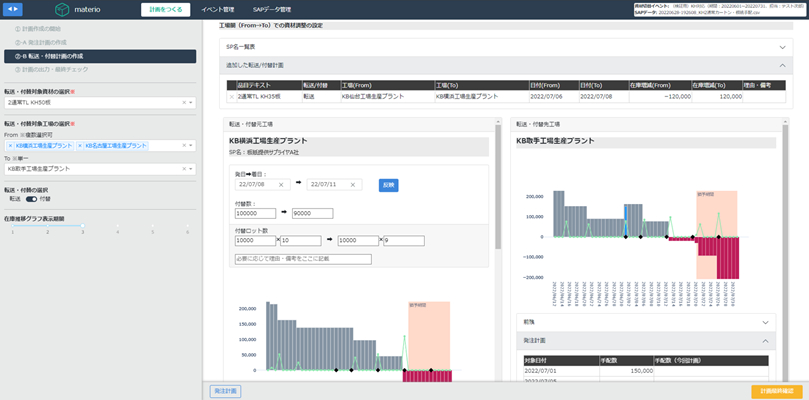Clear the 22/07/08 departure date field

click(x=281, y=185)
